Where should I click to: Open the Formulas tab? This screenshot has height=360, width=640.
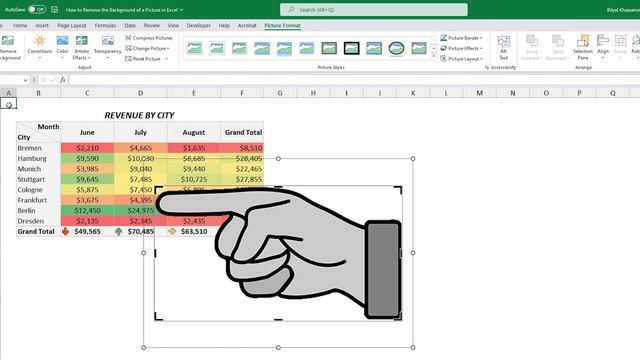point(105,25)
